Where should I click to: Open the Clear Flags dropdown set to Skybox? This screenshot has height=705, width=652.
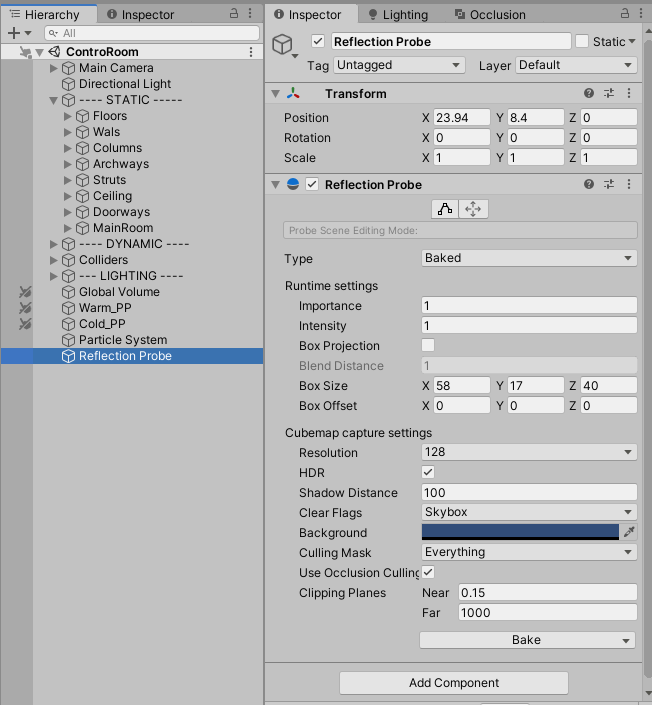[529, 512]
